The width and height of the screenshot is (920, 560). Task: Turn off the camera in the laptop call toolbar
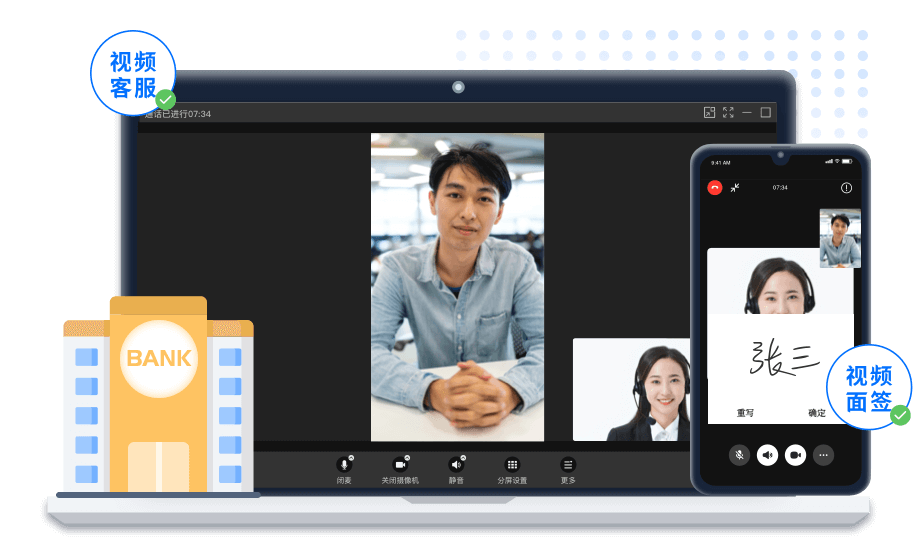pos(400,465)
